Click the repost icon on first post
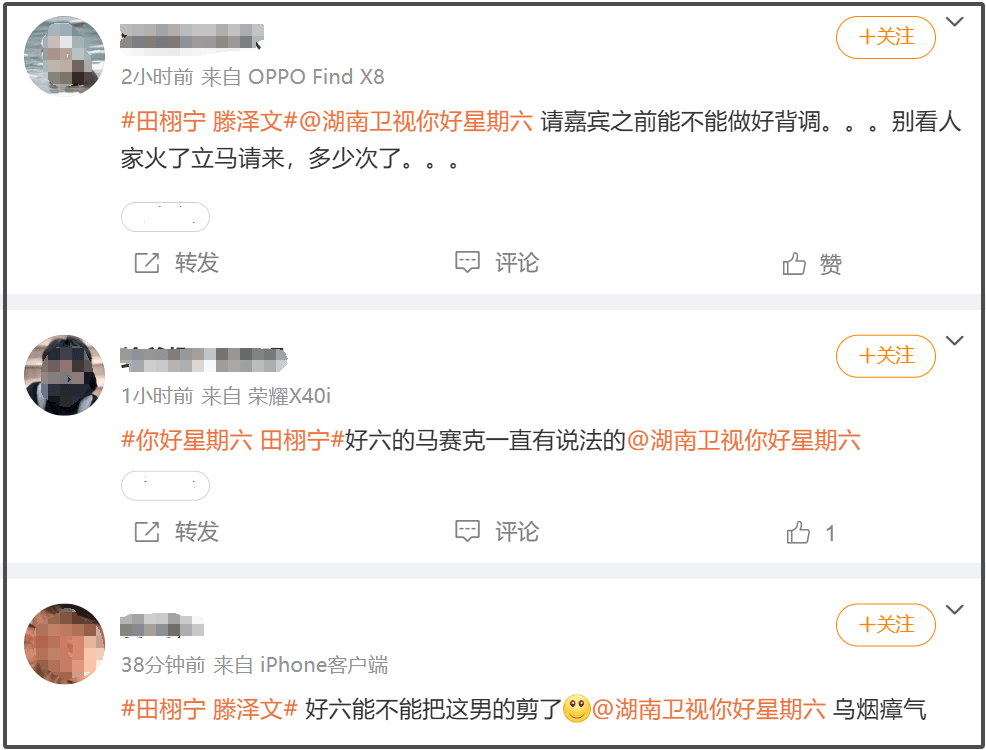986x750 pixels. (147, 263)
